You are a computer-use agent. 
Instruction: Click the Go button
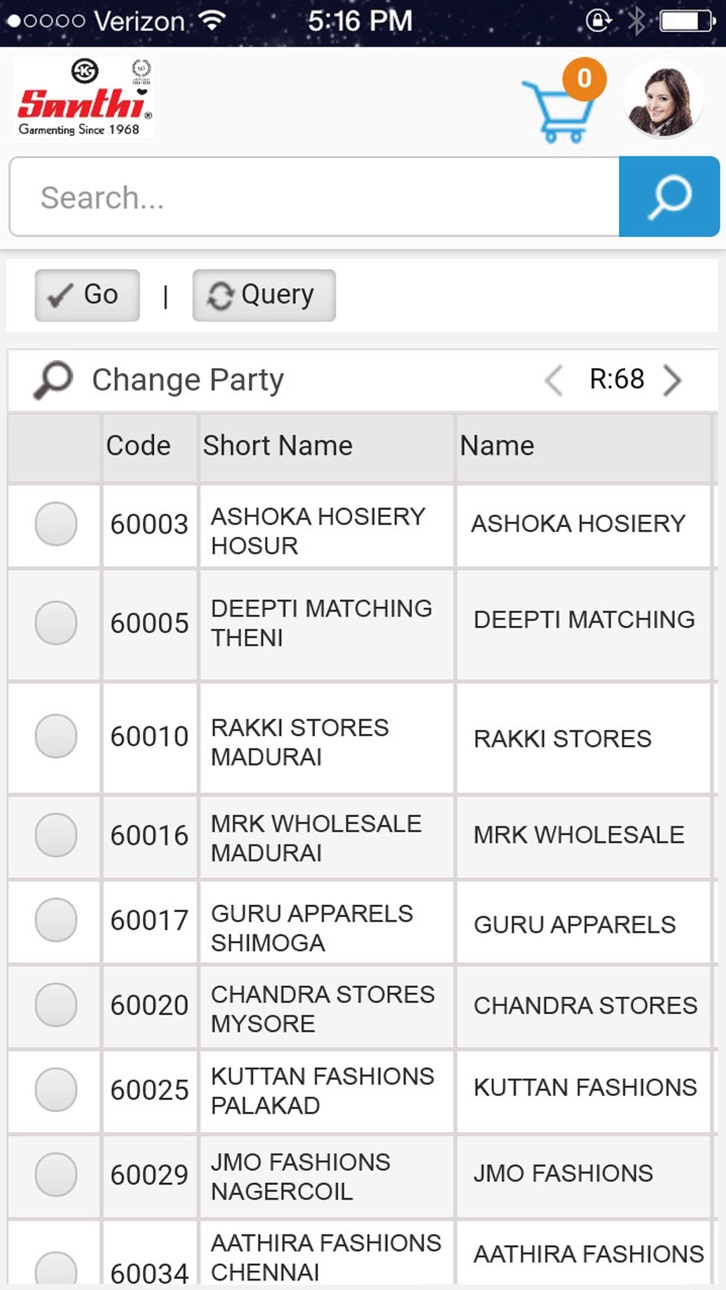[x=87, y=295]
